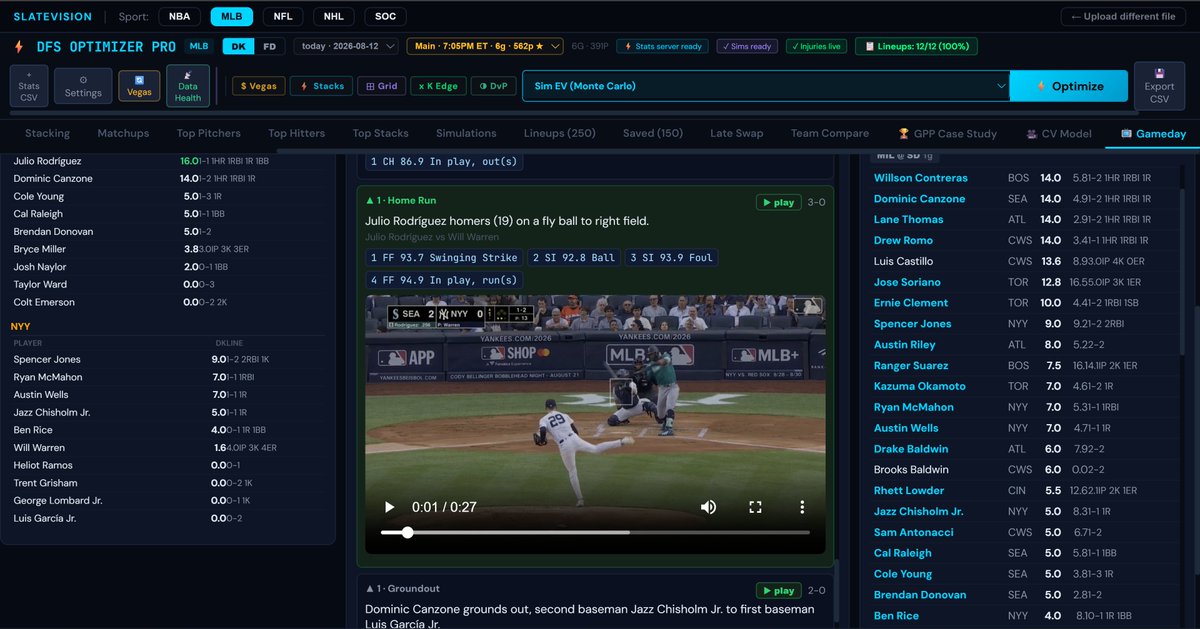The height and width of the screenshot is (629, 1200).
Task: Play the Home Run event clip
Action: (777, 202)
